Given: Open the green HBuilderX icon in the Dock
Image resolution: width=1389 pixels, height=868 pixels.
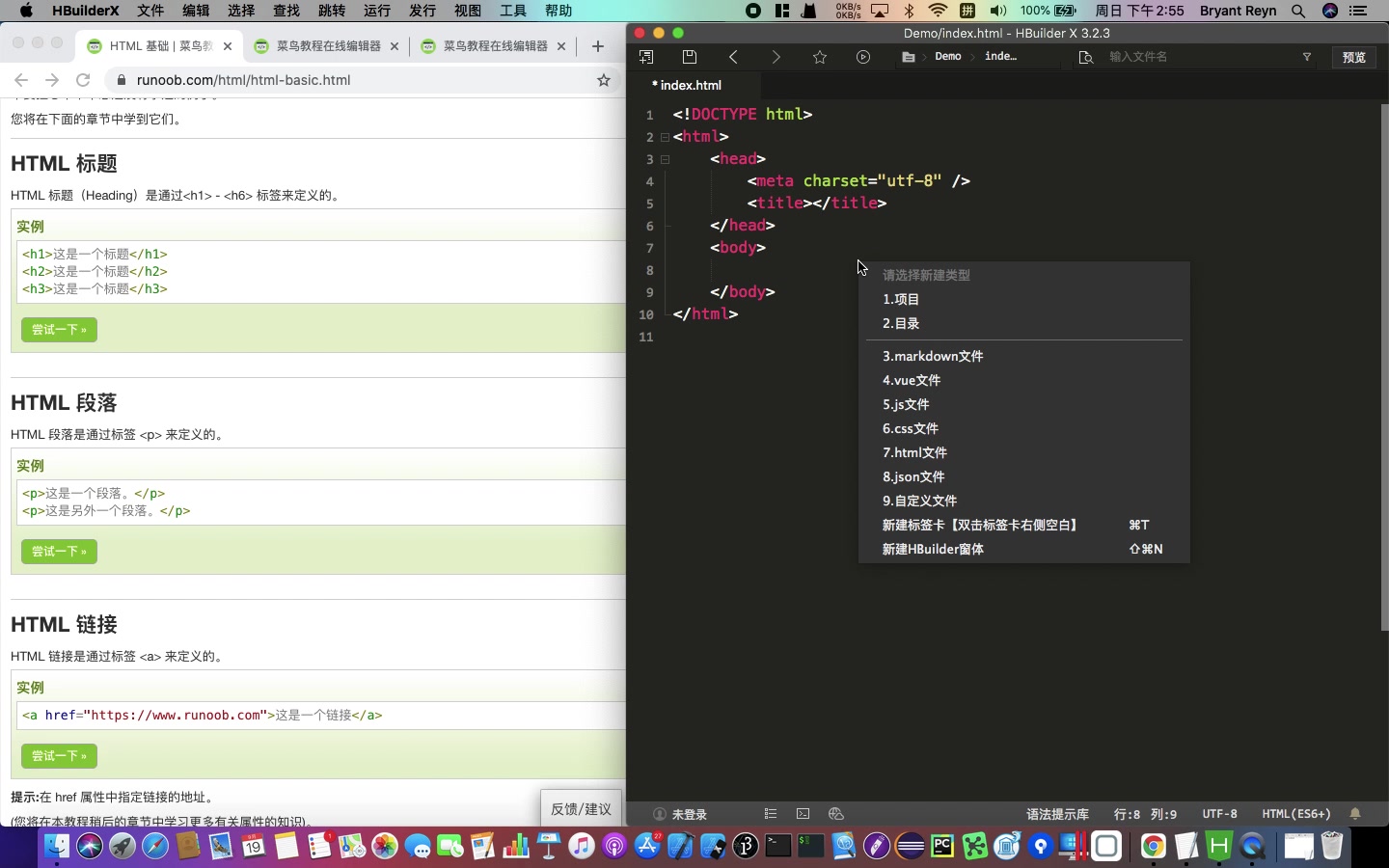Looking at the screenshot, I should (x=1219, y=847).
